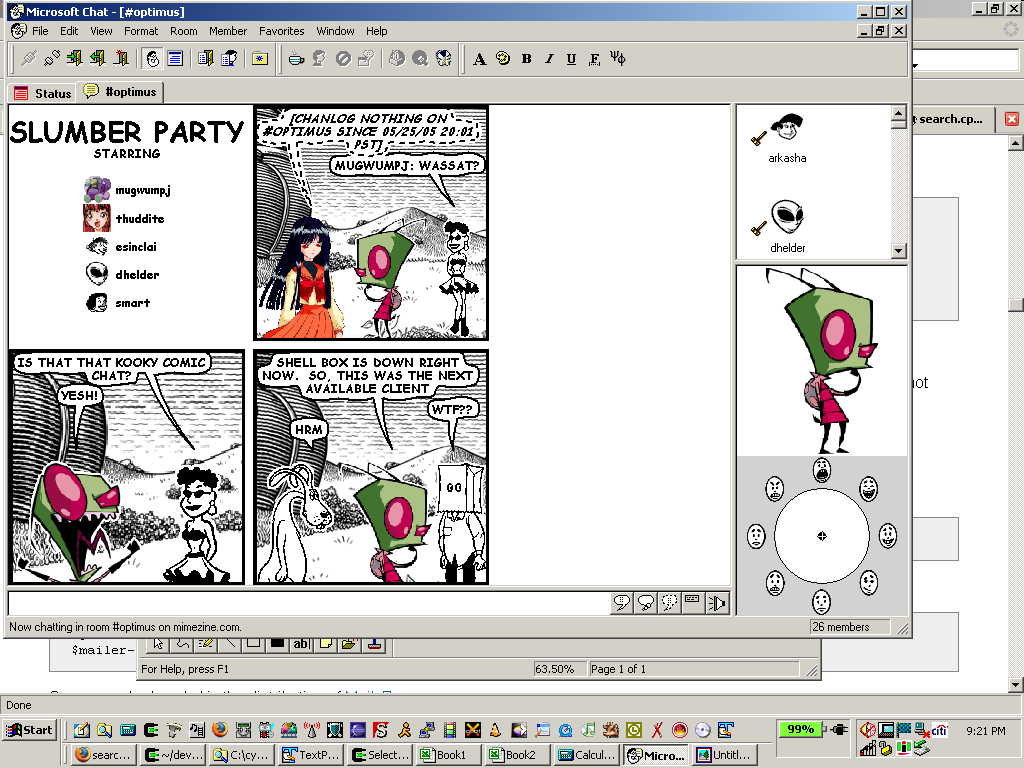The image size is (1024, 768).
Task: Pick the sad face on the emotion wheel
Action: pos(756,536)
